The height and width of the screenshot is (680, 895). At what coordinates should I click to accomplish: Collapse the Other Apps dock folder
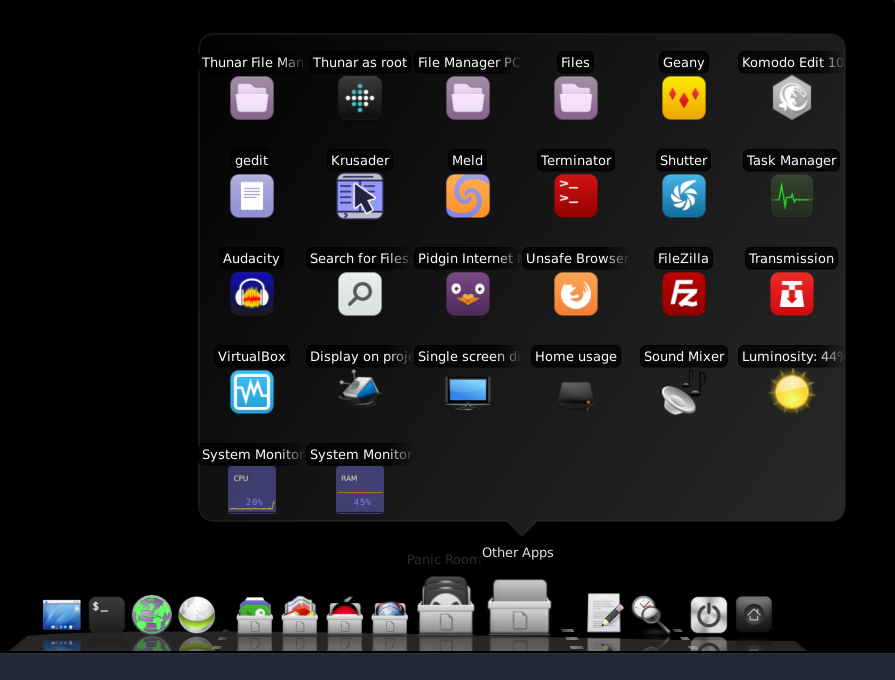click(519, 607)
